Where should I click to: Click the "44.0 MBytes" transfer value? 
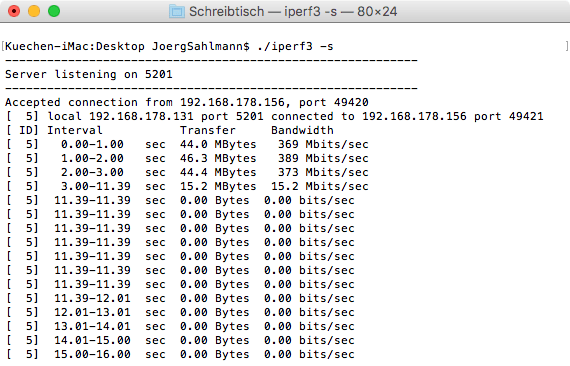pyautogui.click(x=218, y=144)
